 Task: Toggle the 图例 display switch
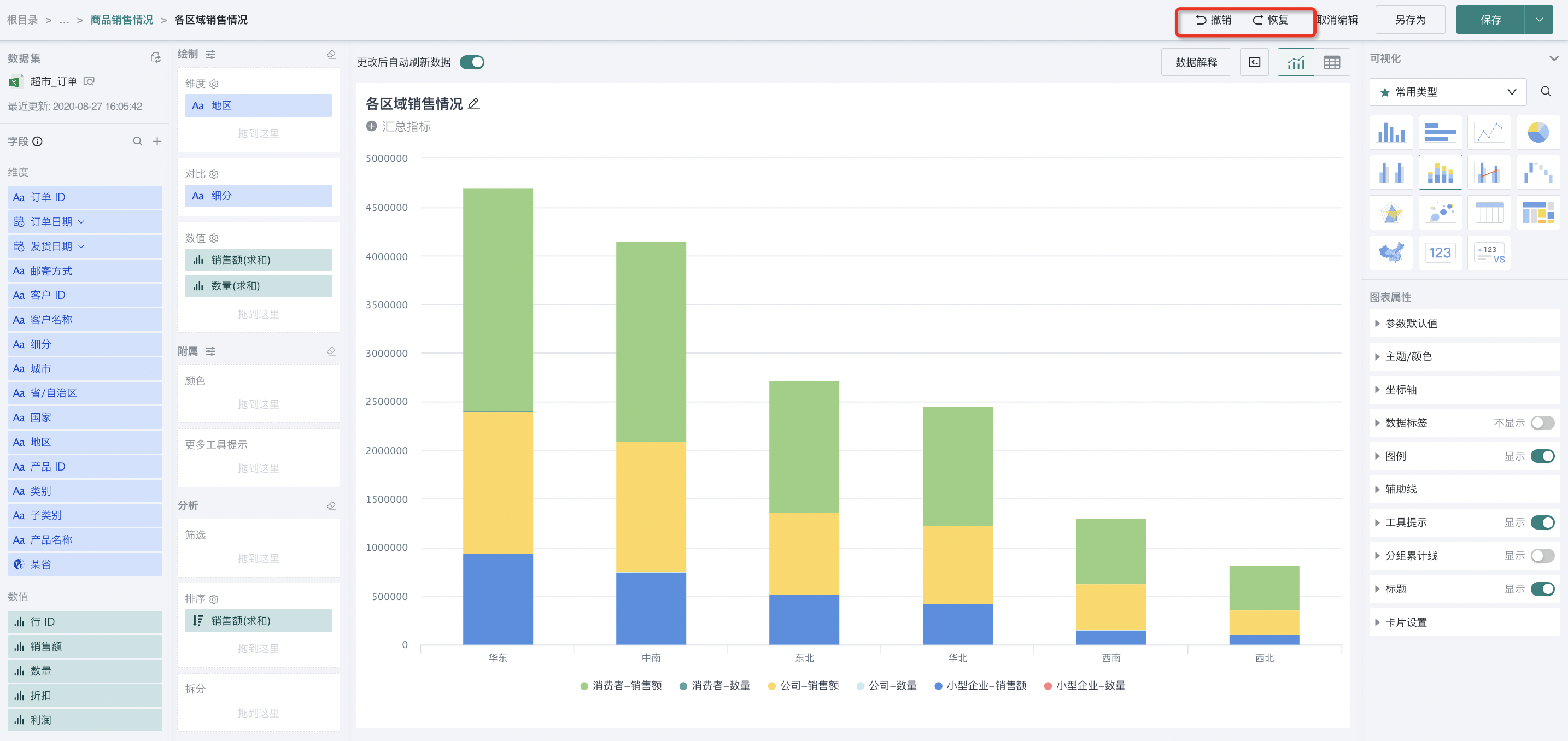[1542, 456]
